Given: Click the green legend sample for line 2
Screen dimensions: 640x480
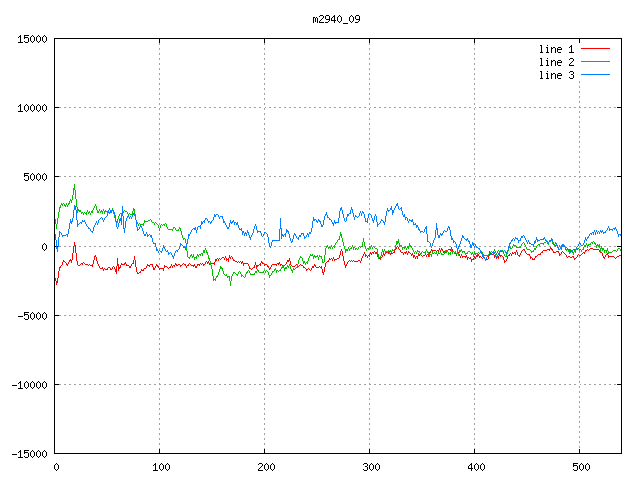Looking at the screenshot, I should 595,62.
